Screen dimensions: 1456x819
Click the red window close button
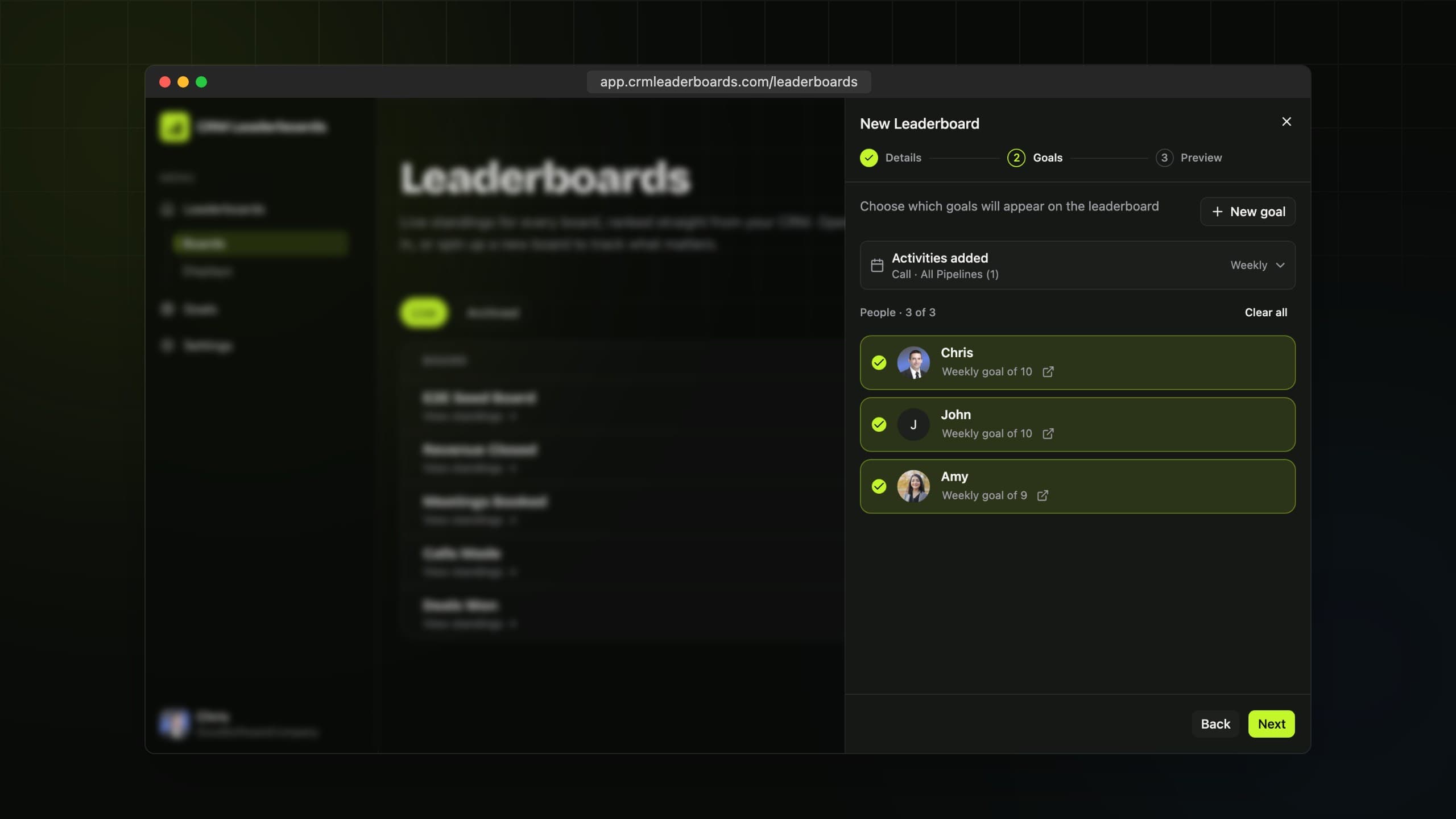[x=165, y=82]
